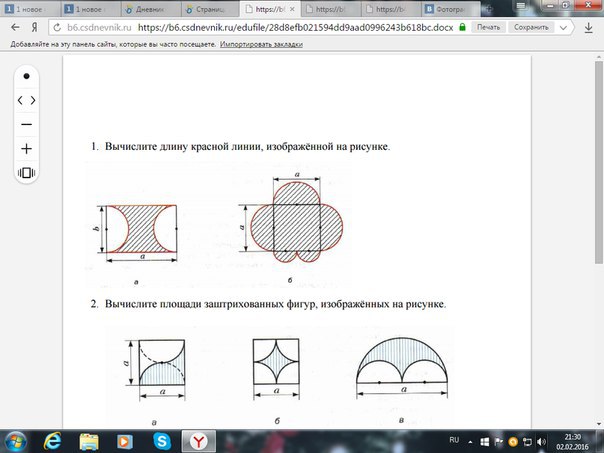Launch Internet Explorer from the taskbar
The width and height of the screenshot is (604, 453).
53,441
